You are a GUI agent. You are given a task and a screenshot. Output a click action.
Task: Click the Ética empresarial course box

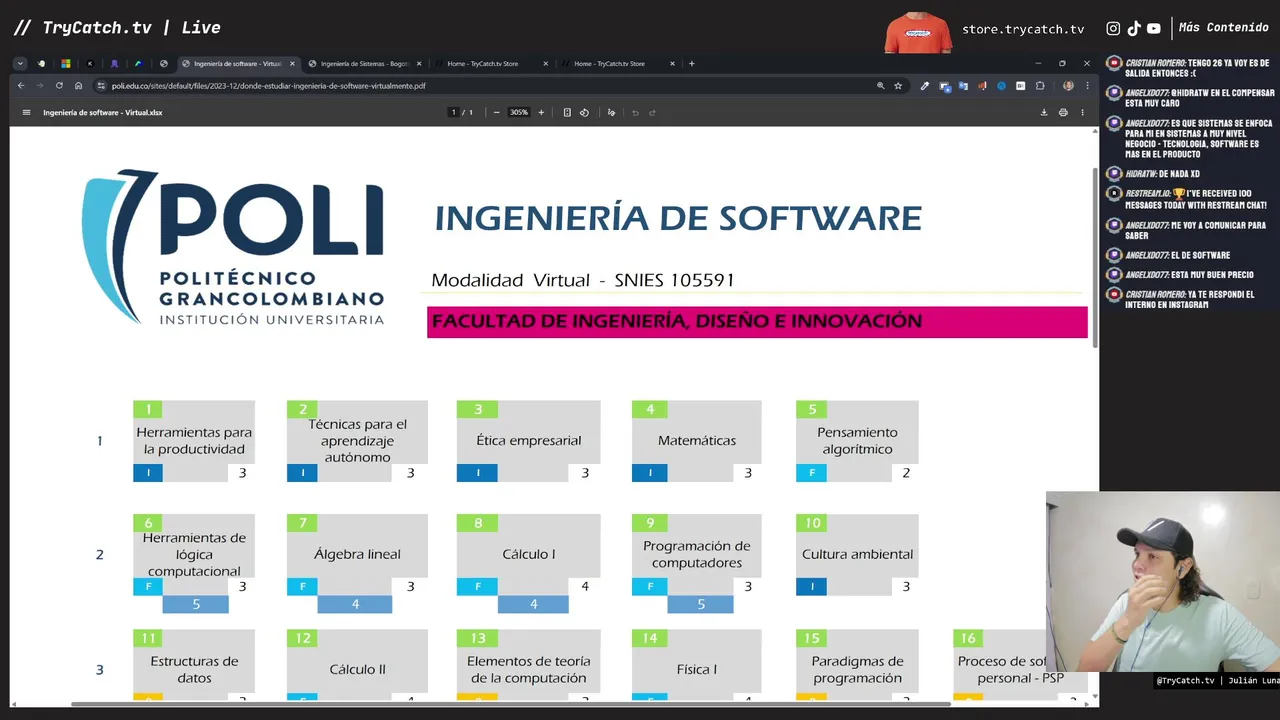528,441
